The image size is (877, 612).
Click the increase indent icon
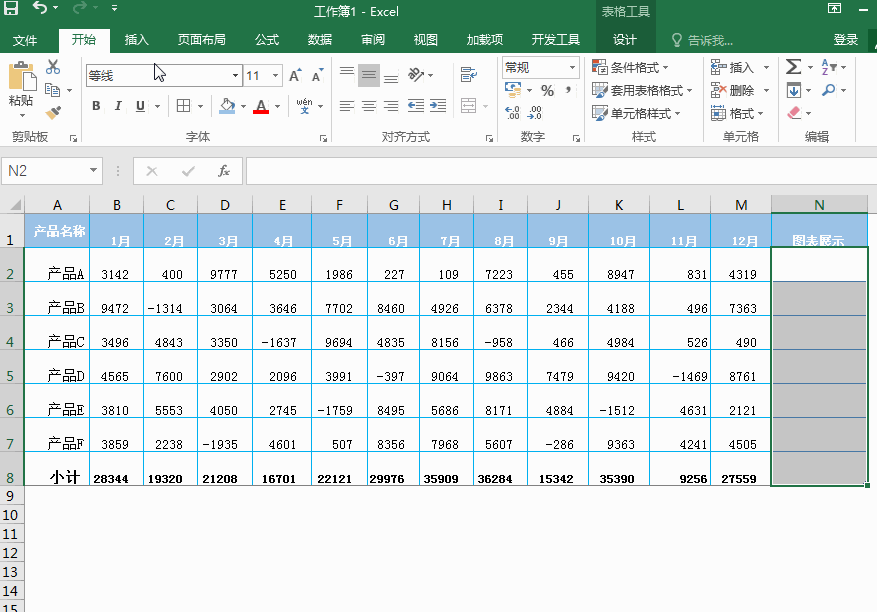click(438, 106)
